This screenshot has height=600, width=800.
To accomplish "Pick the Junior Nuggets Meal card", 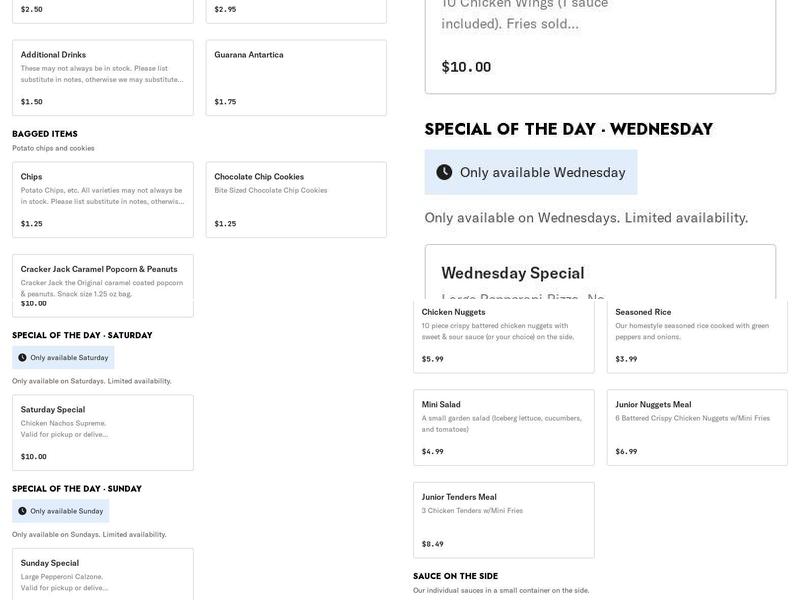I will tap(697, 428).
